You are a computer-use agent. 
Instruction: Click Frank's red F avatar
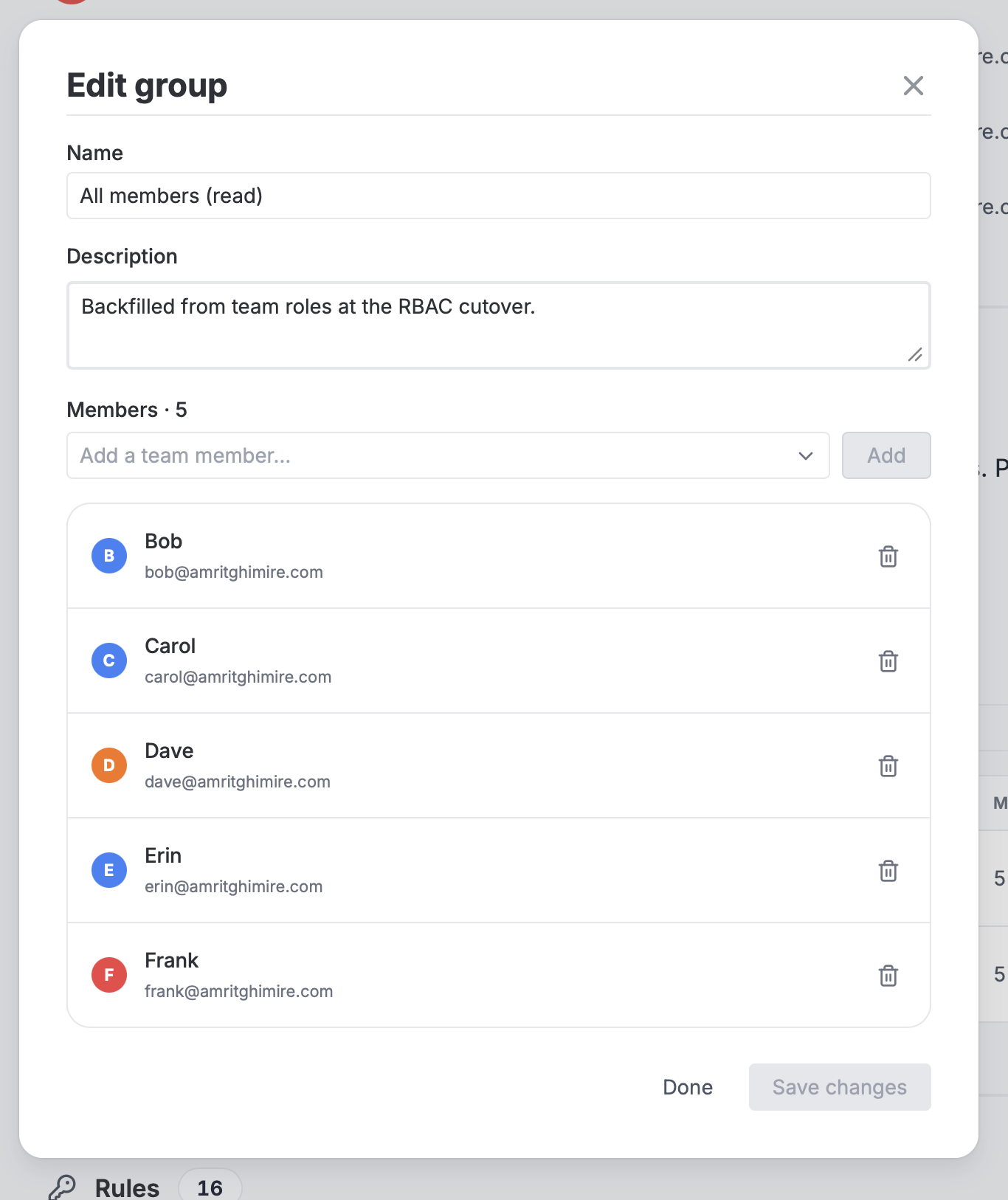coord(109,975)
